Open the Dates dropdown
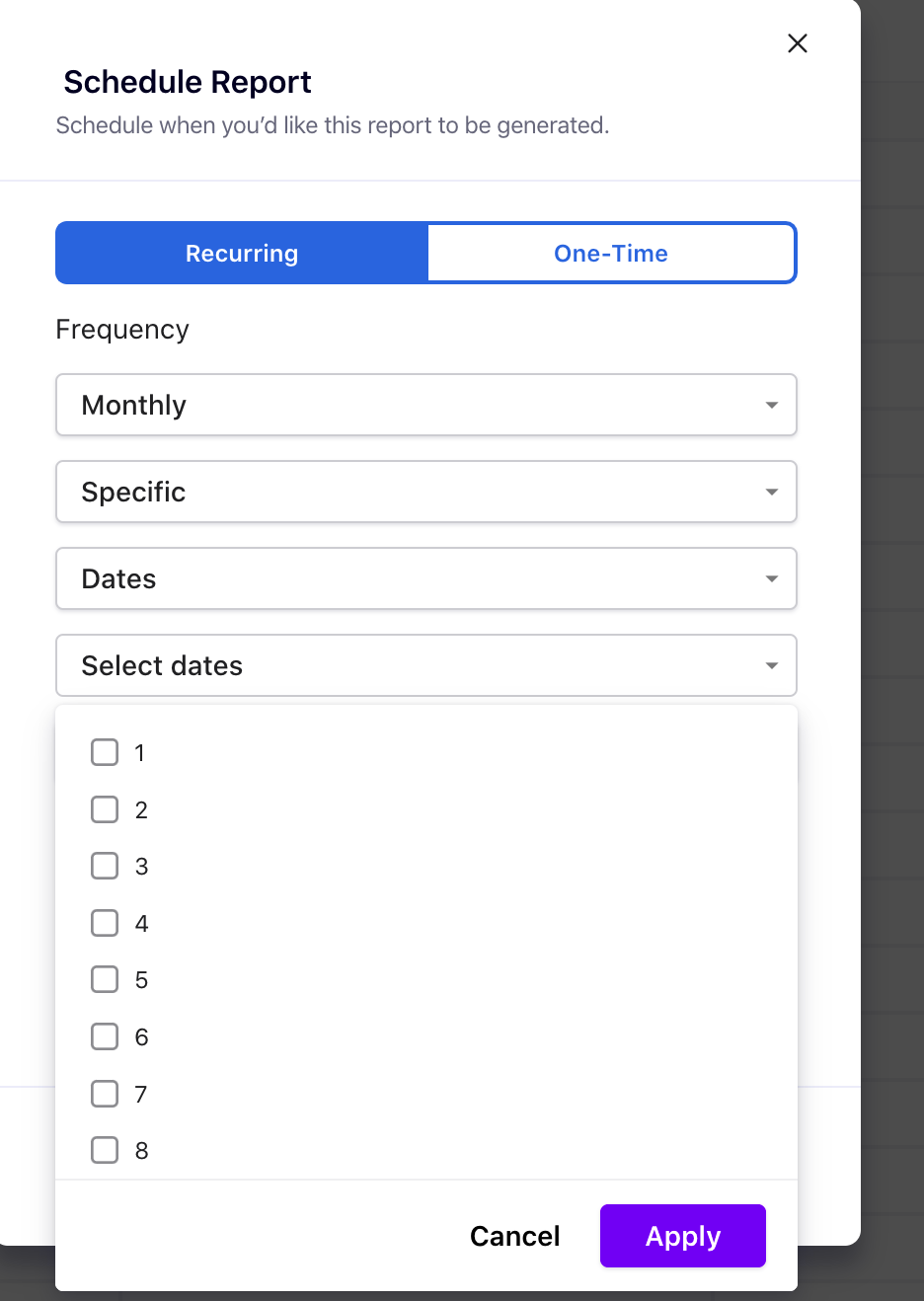 point(425,578)
